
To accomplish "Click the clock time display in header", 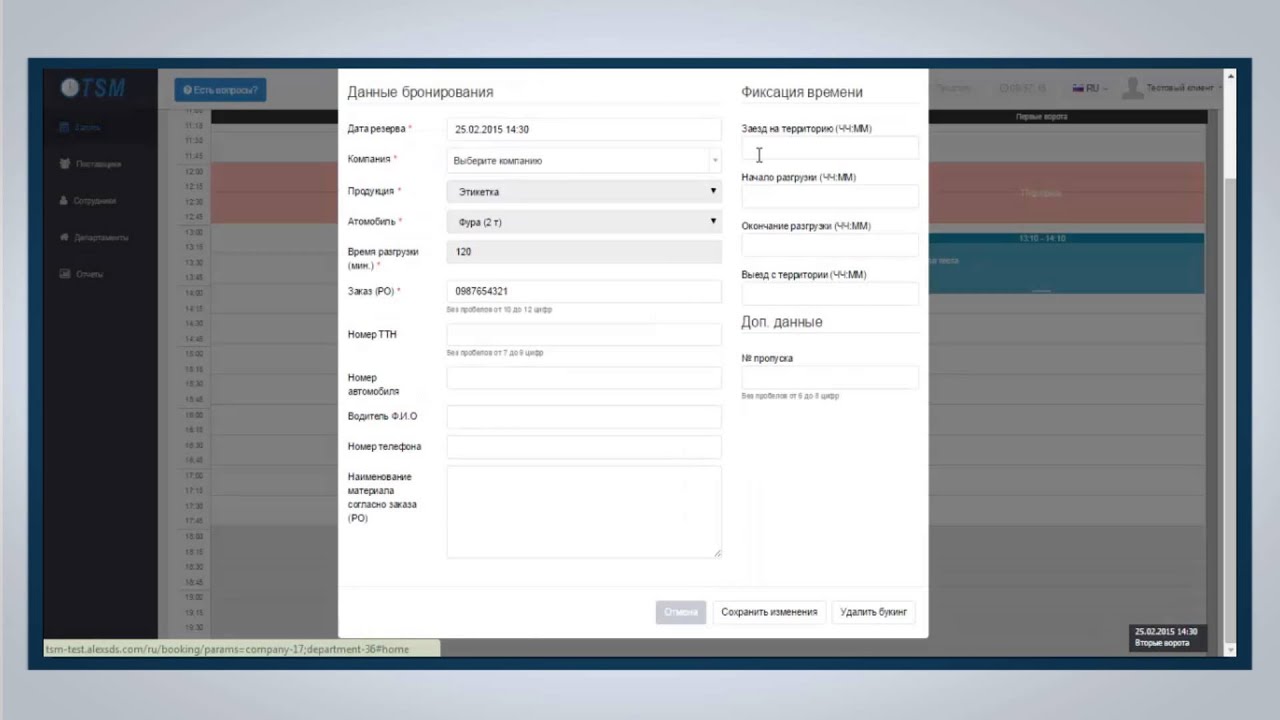I will click(x=1022, y=89).
